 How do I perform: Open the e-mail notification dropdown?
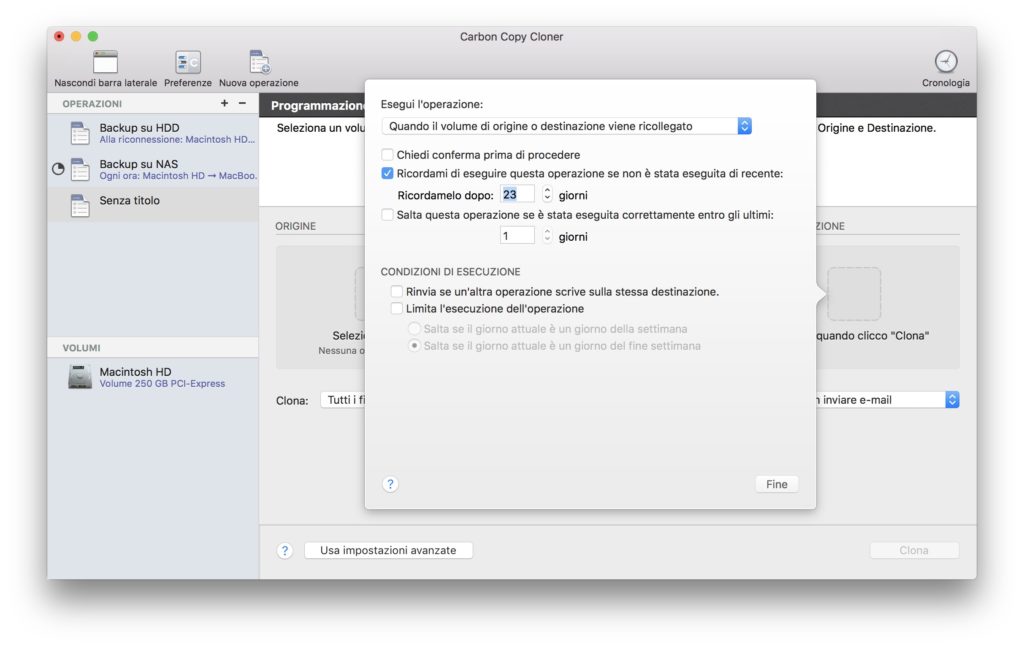888,400
